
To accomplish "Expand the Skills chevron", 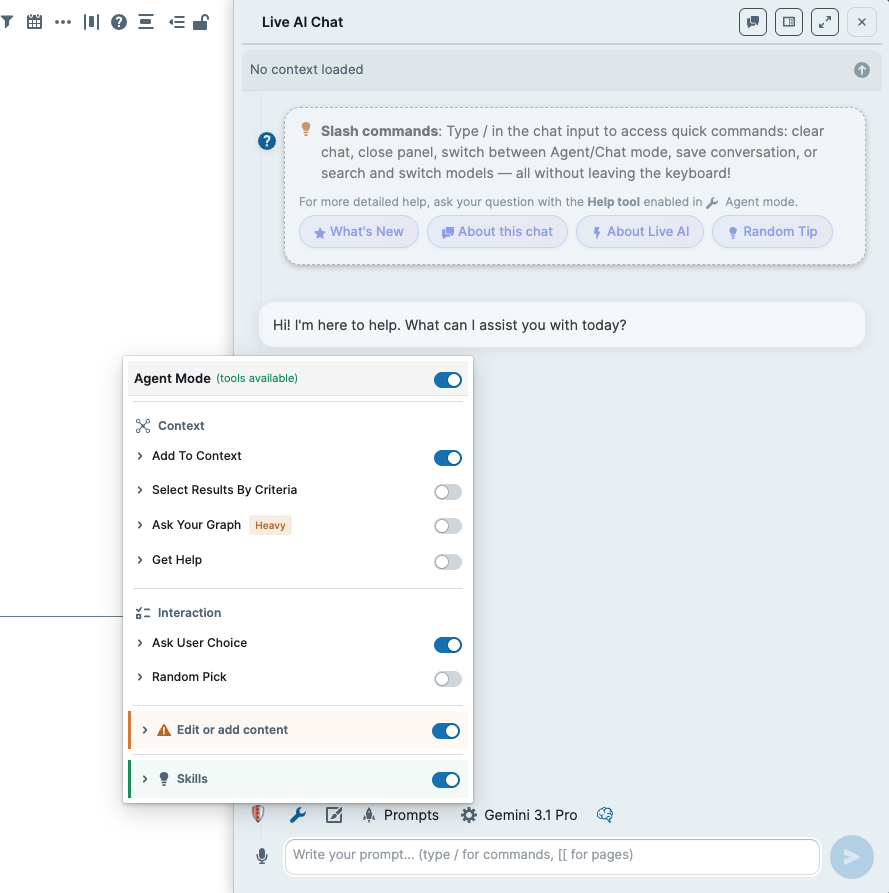I will pos(145,779).
